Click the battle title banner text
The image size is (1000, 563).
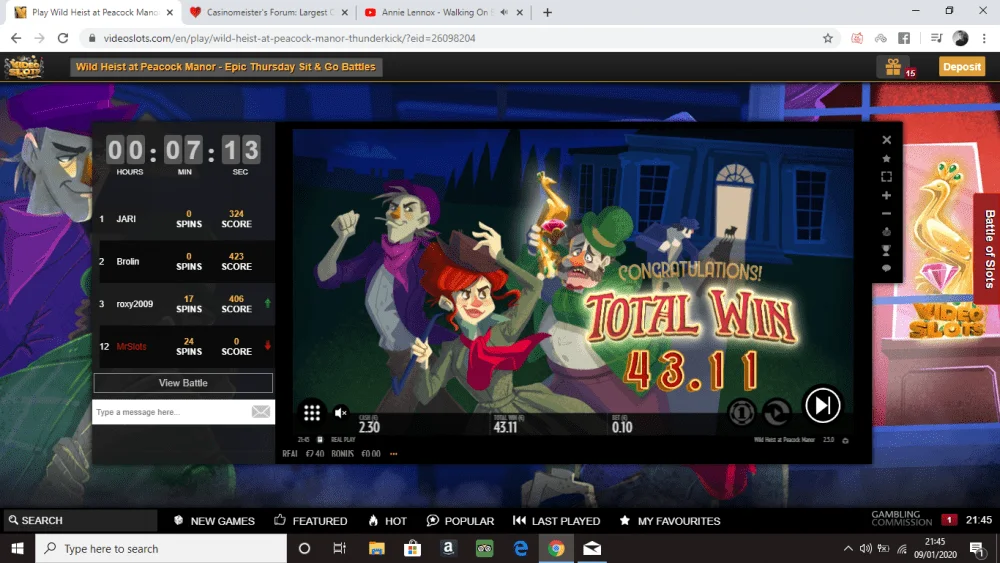(226, 66)
